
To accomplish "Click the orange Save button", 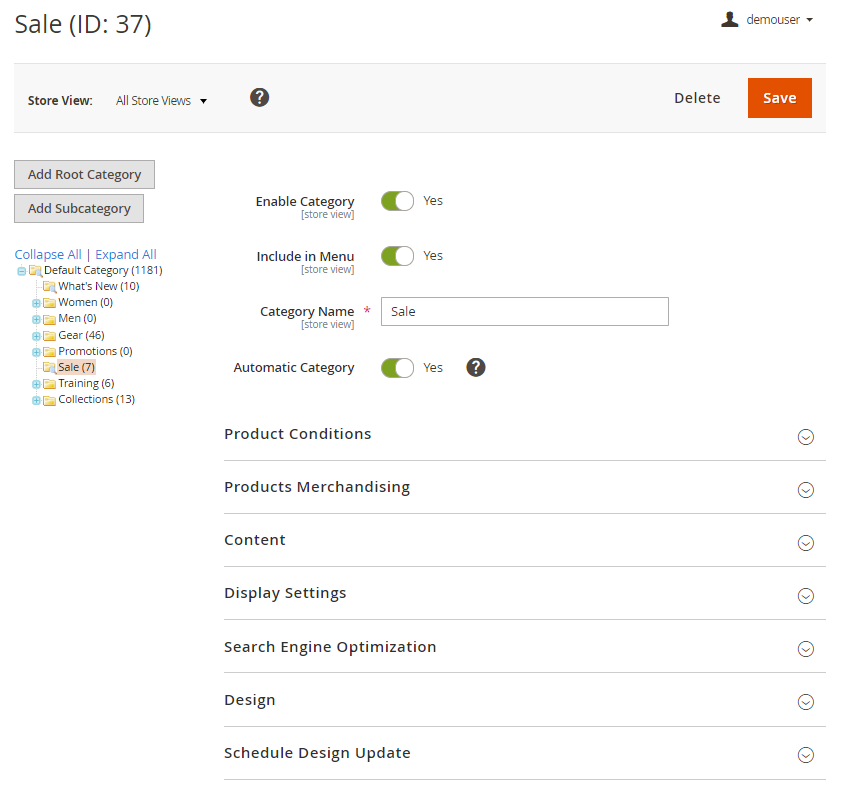I will [x=779, y=98].
